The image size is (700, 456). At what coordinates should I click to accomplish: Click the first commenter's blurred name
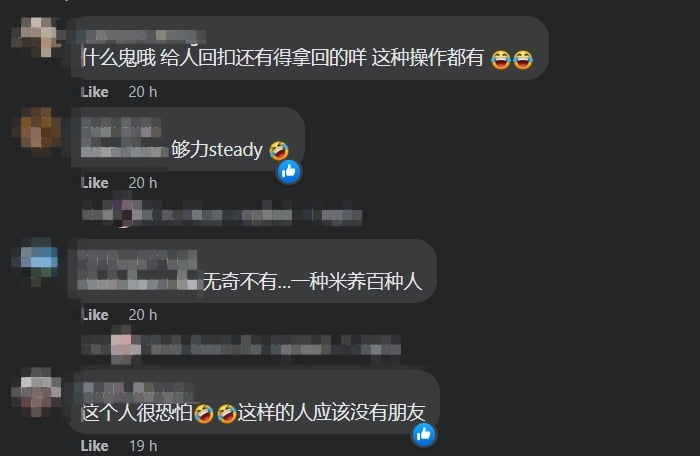tap(141, 36)
